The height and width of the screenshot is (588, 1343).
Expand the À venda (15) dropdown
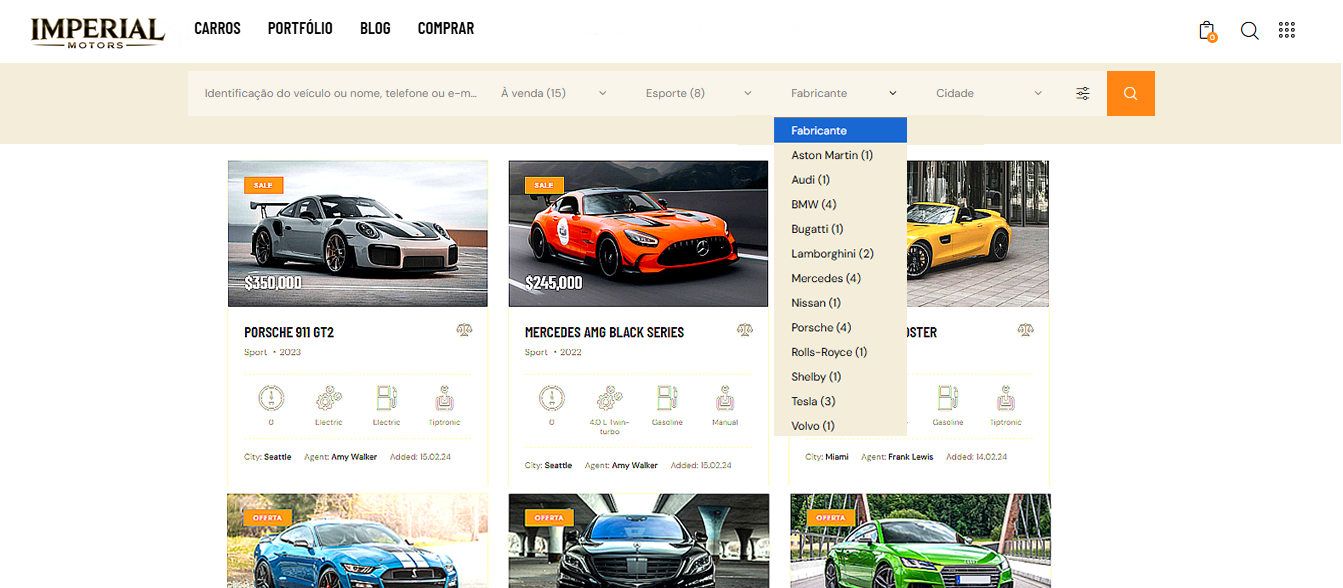(553, 93)
